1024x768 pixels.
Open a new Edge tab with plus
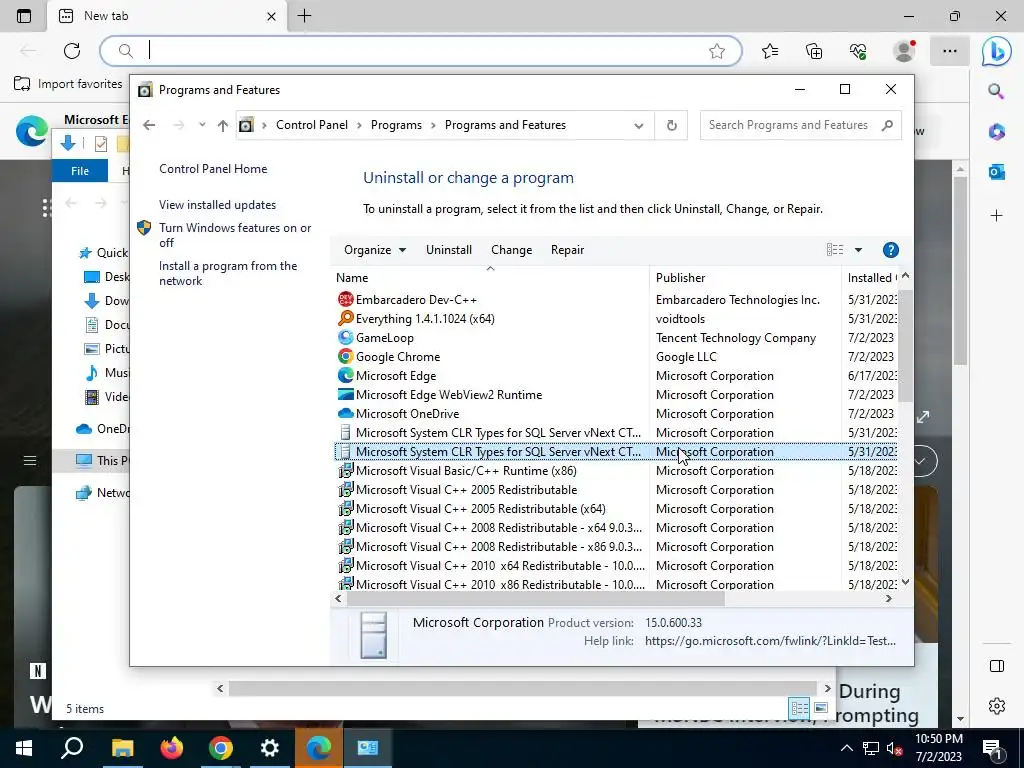304,16
